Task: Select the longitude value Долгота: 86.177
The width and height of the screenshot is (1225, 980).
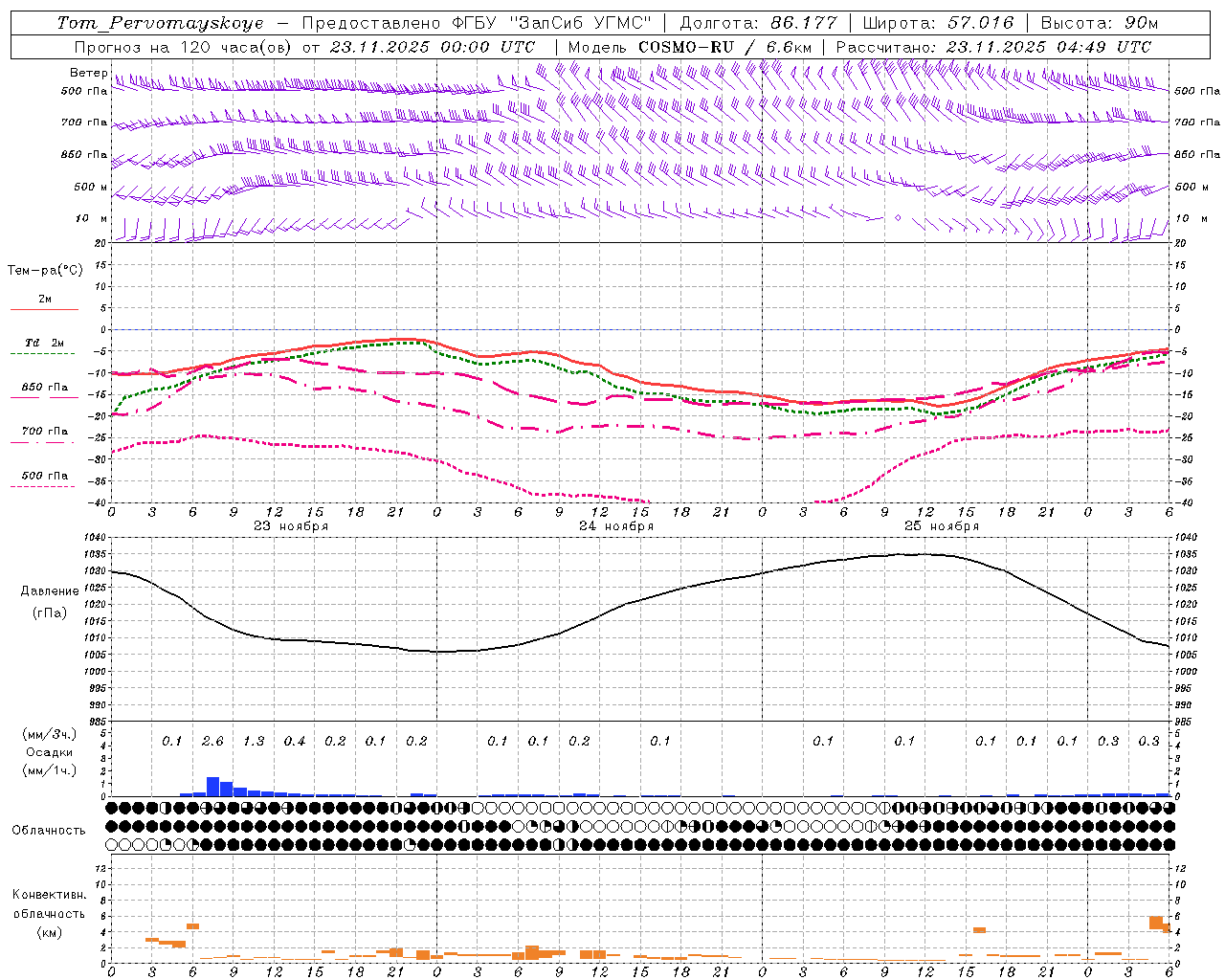Action: 758,23
